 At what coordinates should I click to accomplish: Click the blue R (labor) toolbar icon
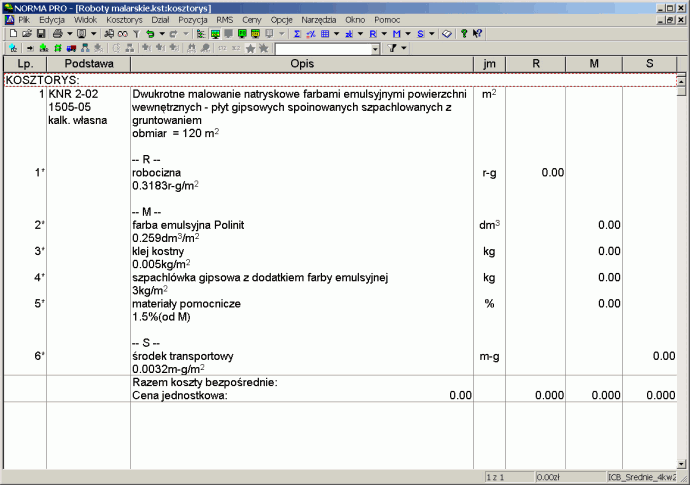(373, 34)
